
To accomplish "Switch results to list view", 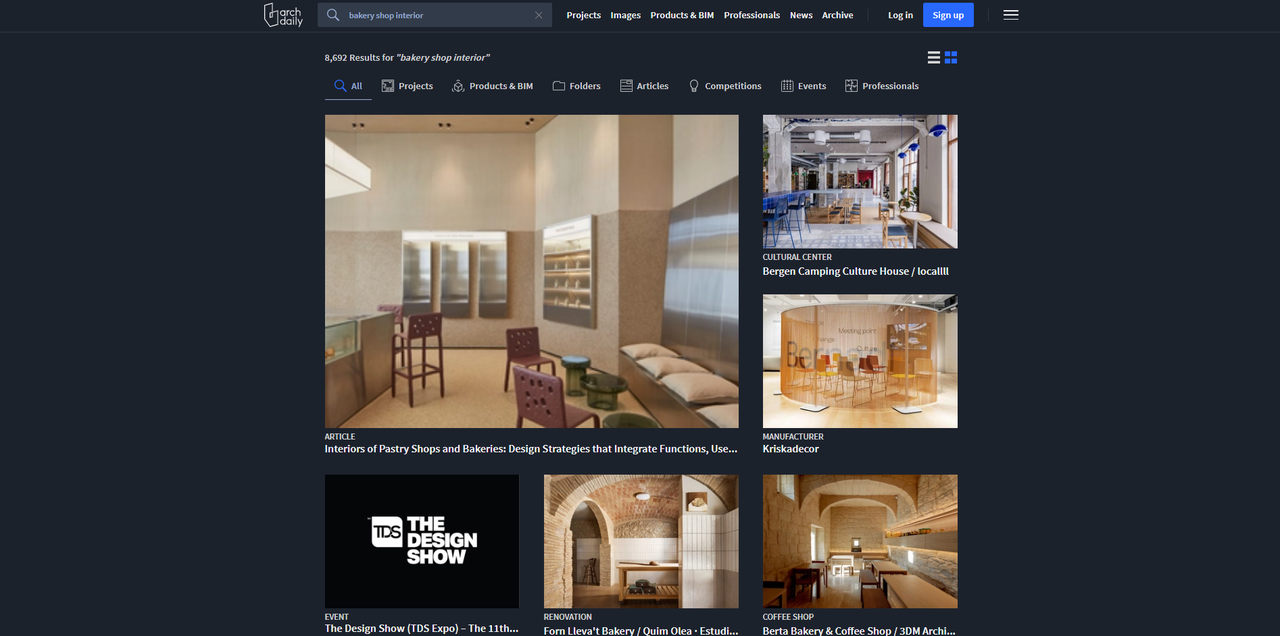I will tap(933, 57).
